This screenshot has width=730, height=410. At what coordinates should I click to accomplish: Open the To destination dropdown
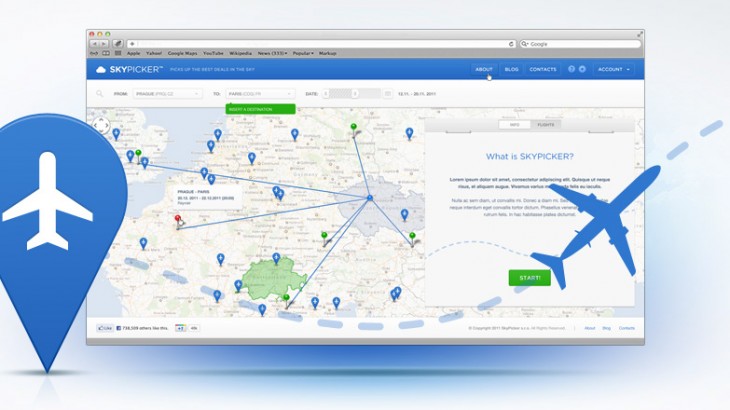click(x=261, y=94)
